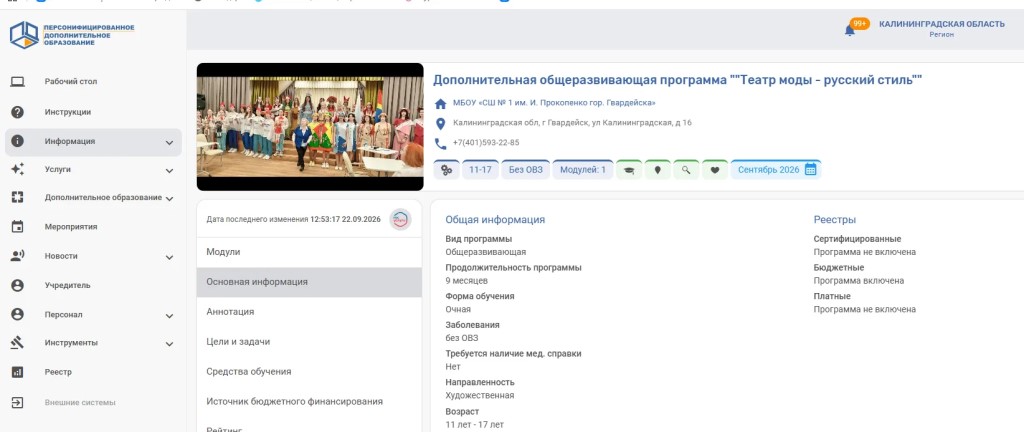Click the calendar icon in the Сентябрь 2026 badge

810,170
